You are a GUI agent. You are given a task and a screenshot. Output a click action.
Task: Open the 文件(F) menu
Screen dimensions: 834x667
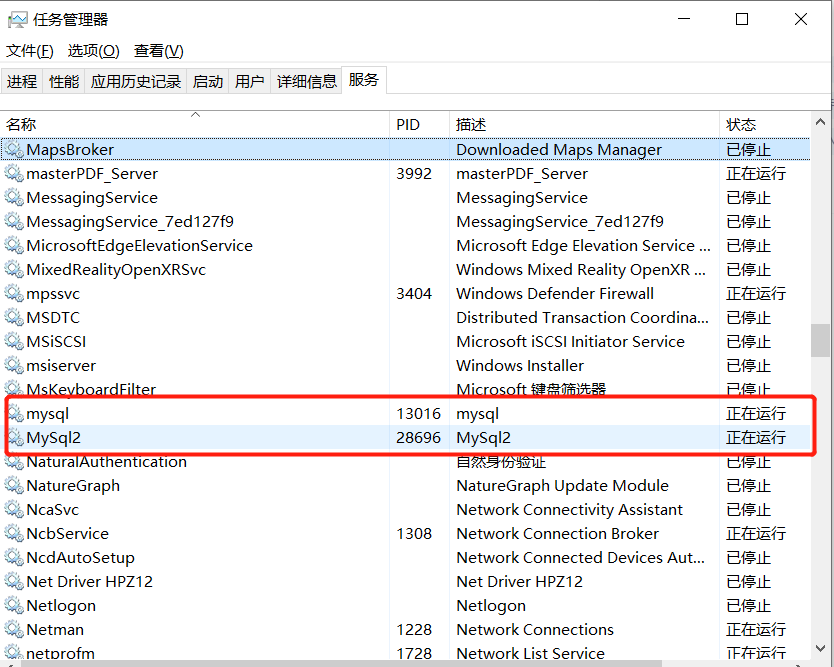tap(30, 51)
